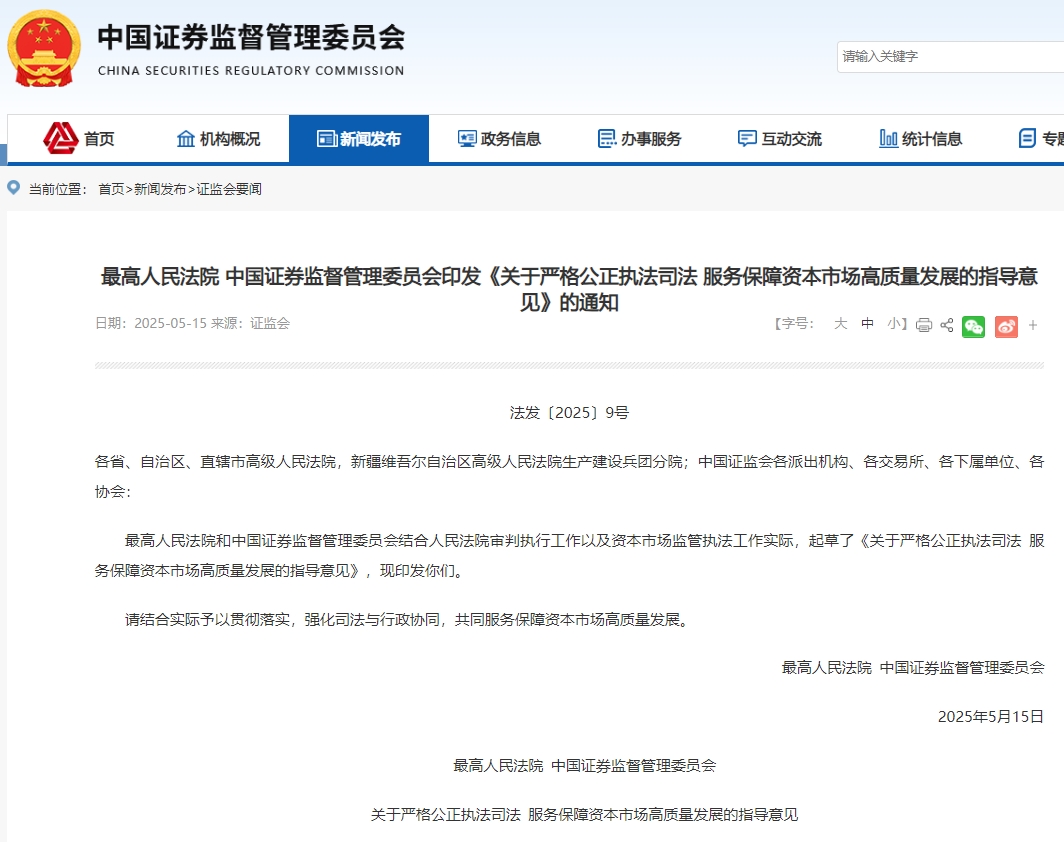This screenshot has height=842, width=1064.
Task: Click the 中国证券监督管理委员会 site title
Action: [x=251, y=37]
